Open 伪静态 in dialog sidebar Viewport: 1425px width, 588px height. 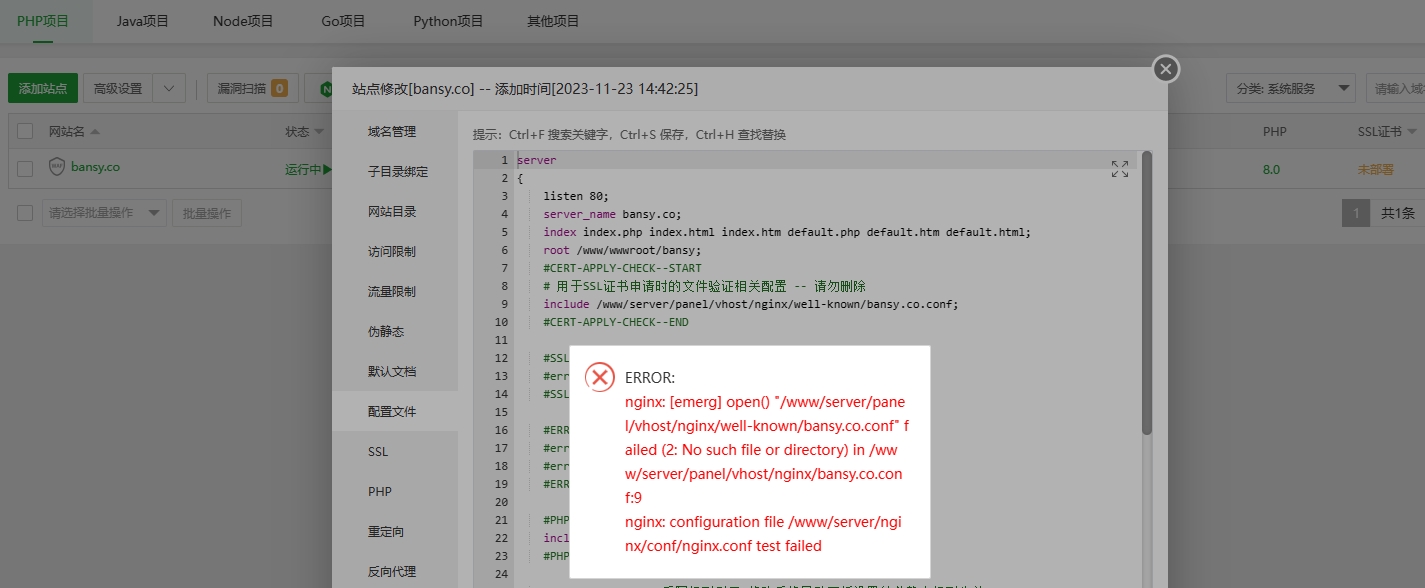click(x=386, y=331)
